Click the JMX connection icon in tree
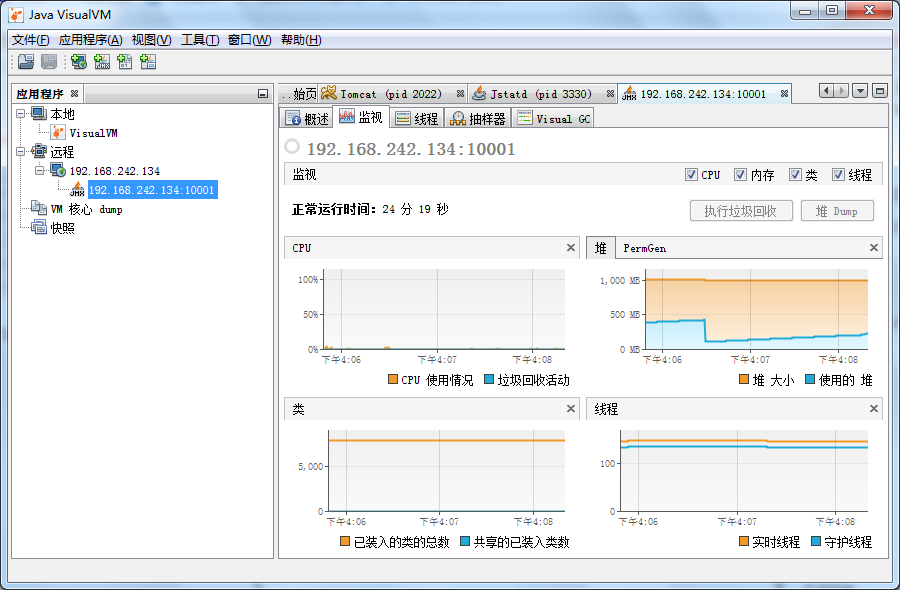The height and width of the screenshot is (590, 900). click(x=77, y=190)
